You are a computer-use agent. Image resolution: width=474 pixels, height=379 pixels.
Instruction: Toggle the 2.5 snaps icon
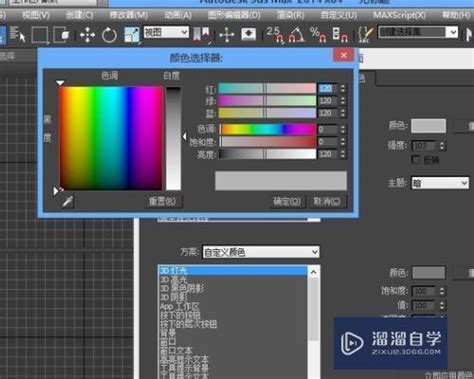point(275,35)
